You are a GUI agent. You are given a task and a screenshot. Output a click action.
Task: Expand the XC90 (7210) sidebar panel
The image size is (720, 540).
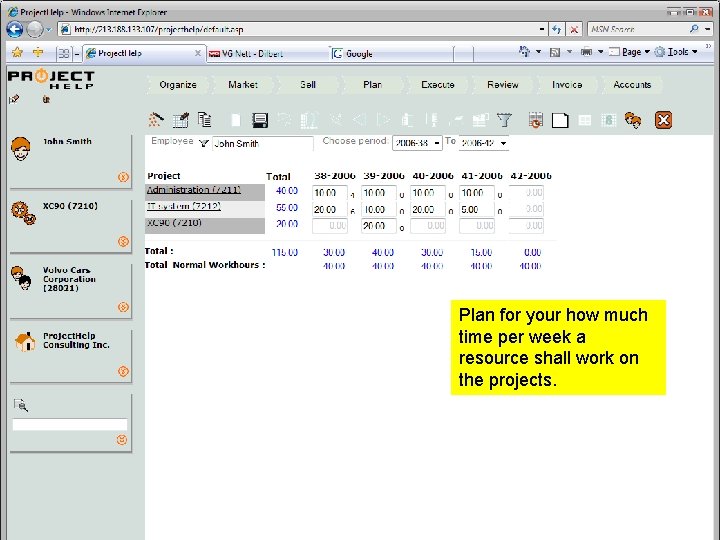click(123, 241)
